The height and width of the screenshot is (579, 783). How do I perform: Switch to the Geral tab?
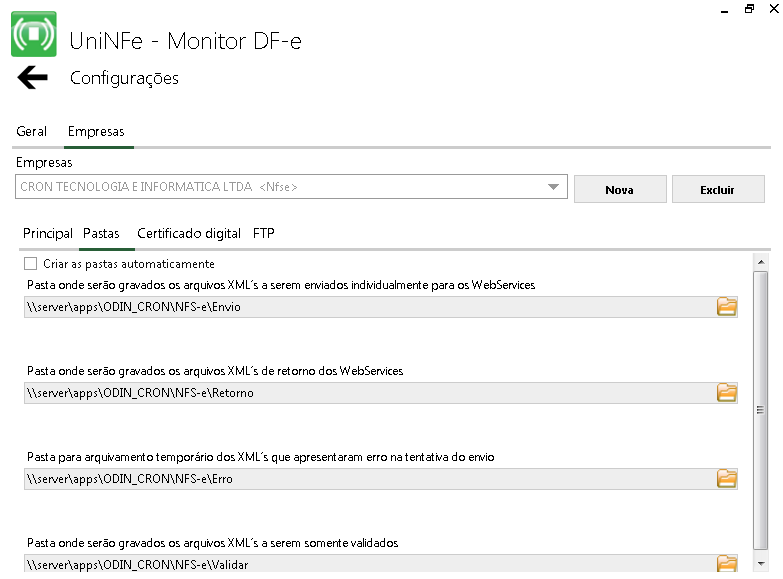coord(31,131)
